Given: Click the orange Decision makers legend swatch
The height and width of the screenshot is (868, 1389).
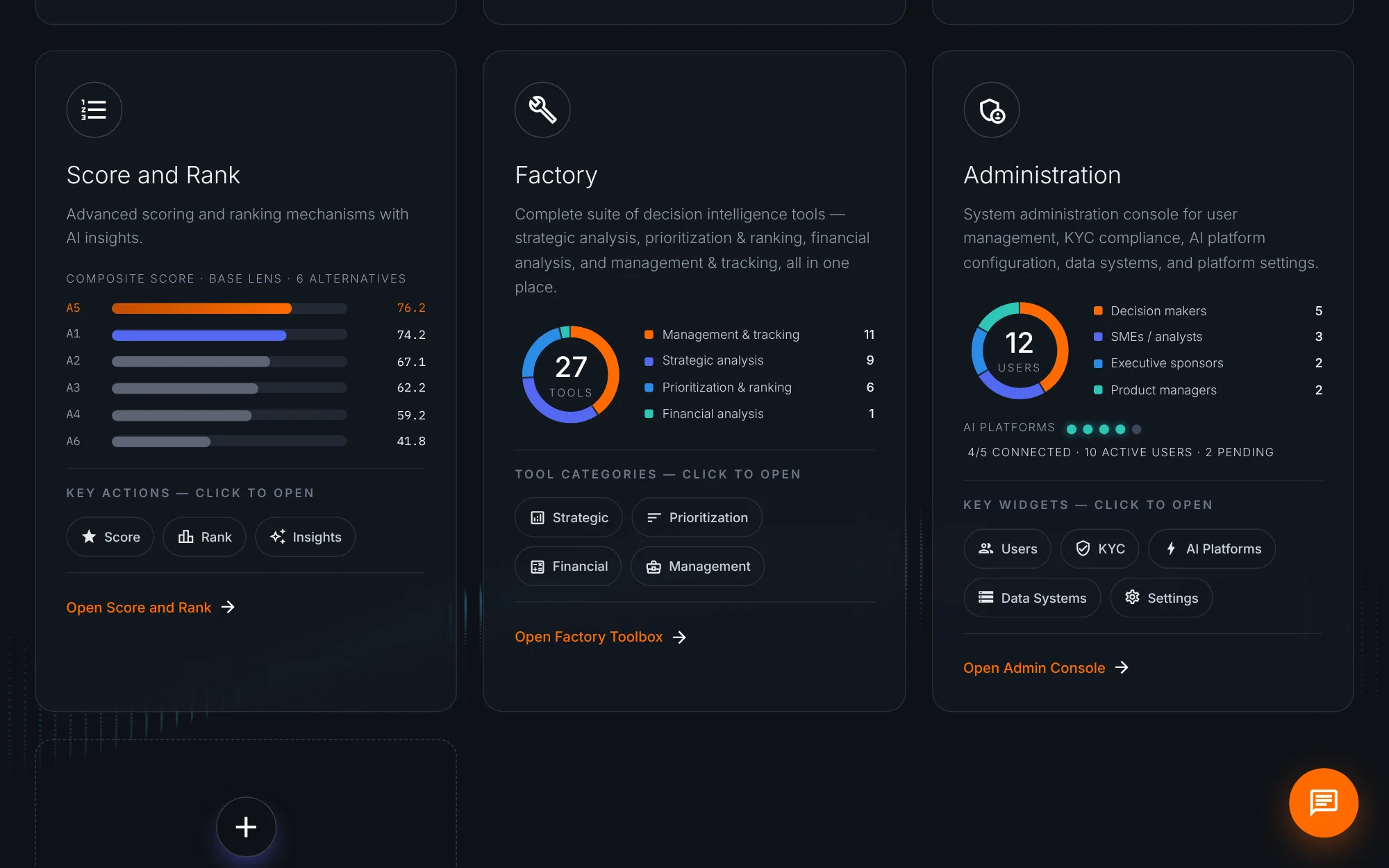Looking at the screenshot, I should point(1097,311).
